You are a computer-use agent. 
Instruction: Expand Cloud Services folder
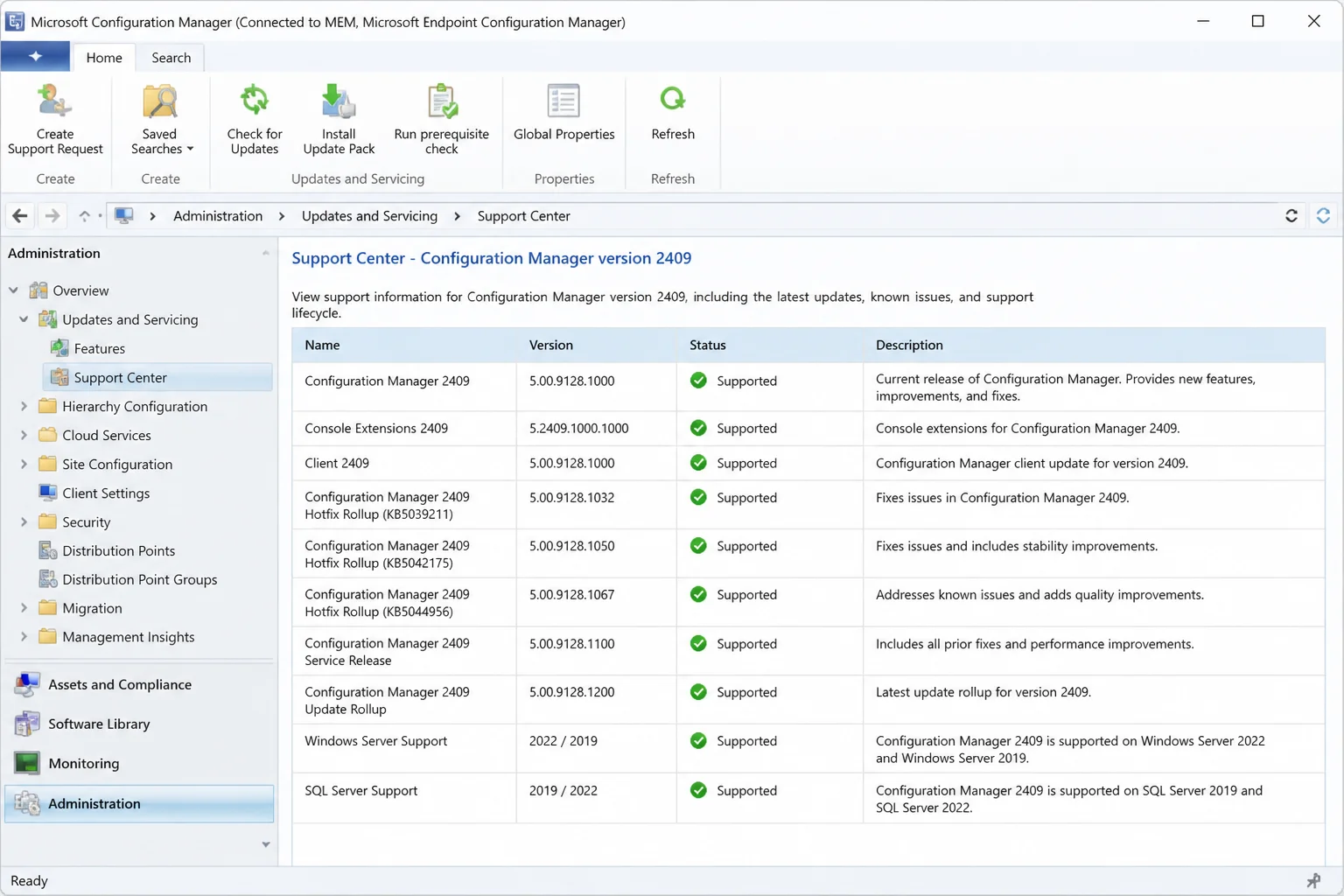click(24, 435)
